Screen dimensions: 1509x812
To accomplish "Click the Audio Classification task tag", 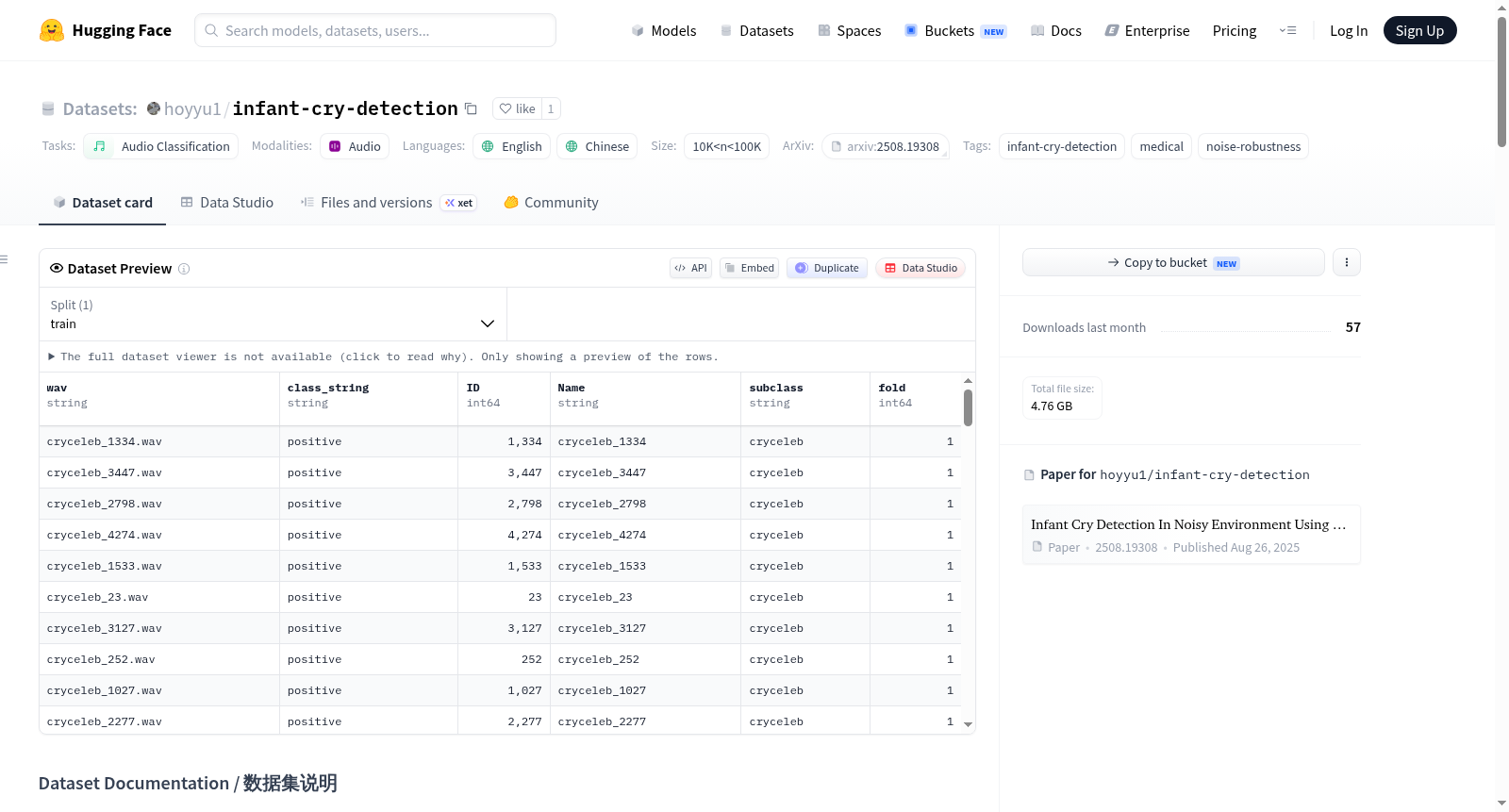I will coord(160,146).
